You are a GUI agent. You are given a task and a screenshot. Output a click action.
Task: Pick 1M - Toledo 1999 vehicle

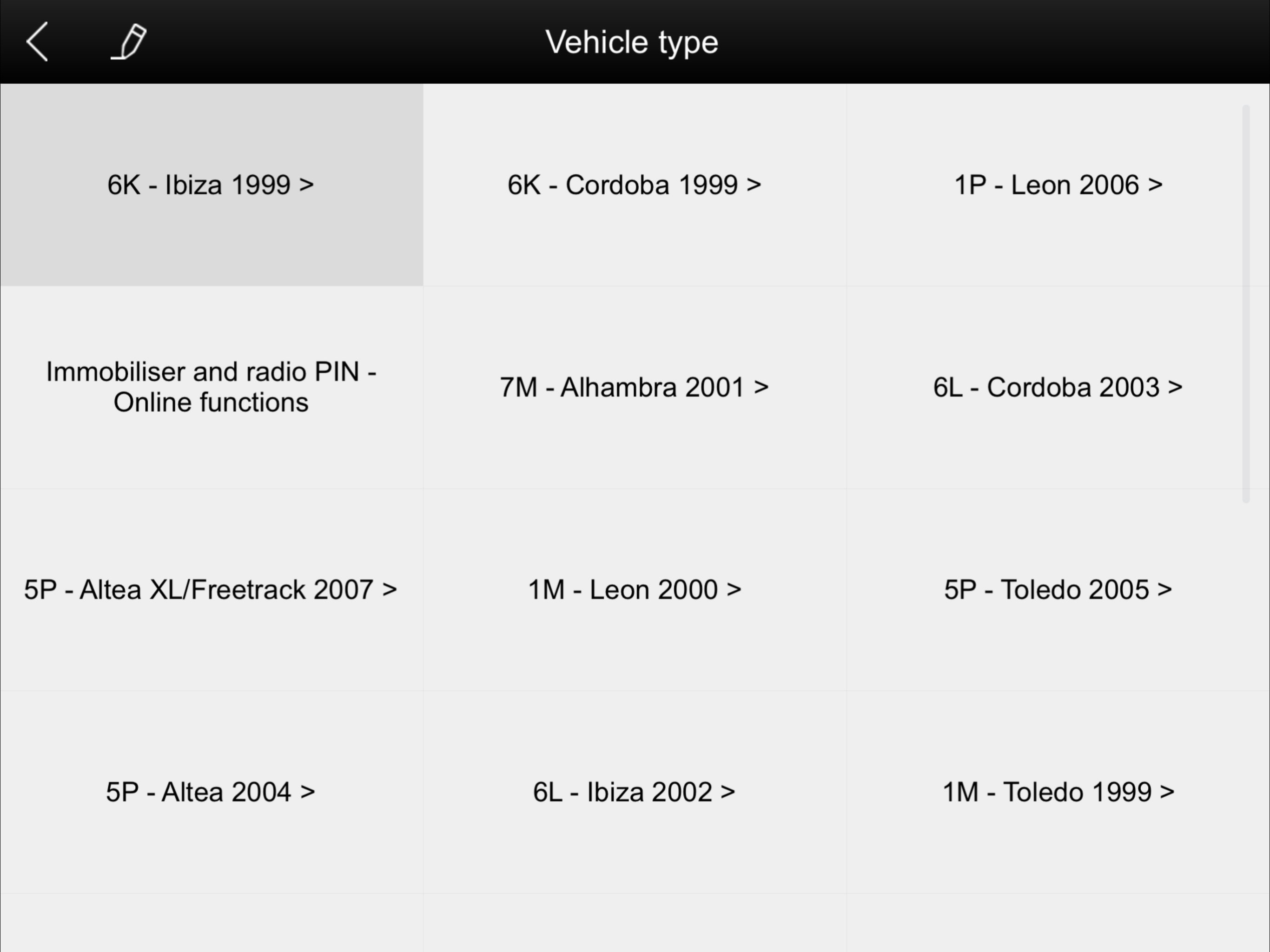(1058, 792)
